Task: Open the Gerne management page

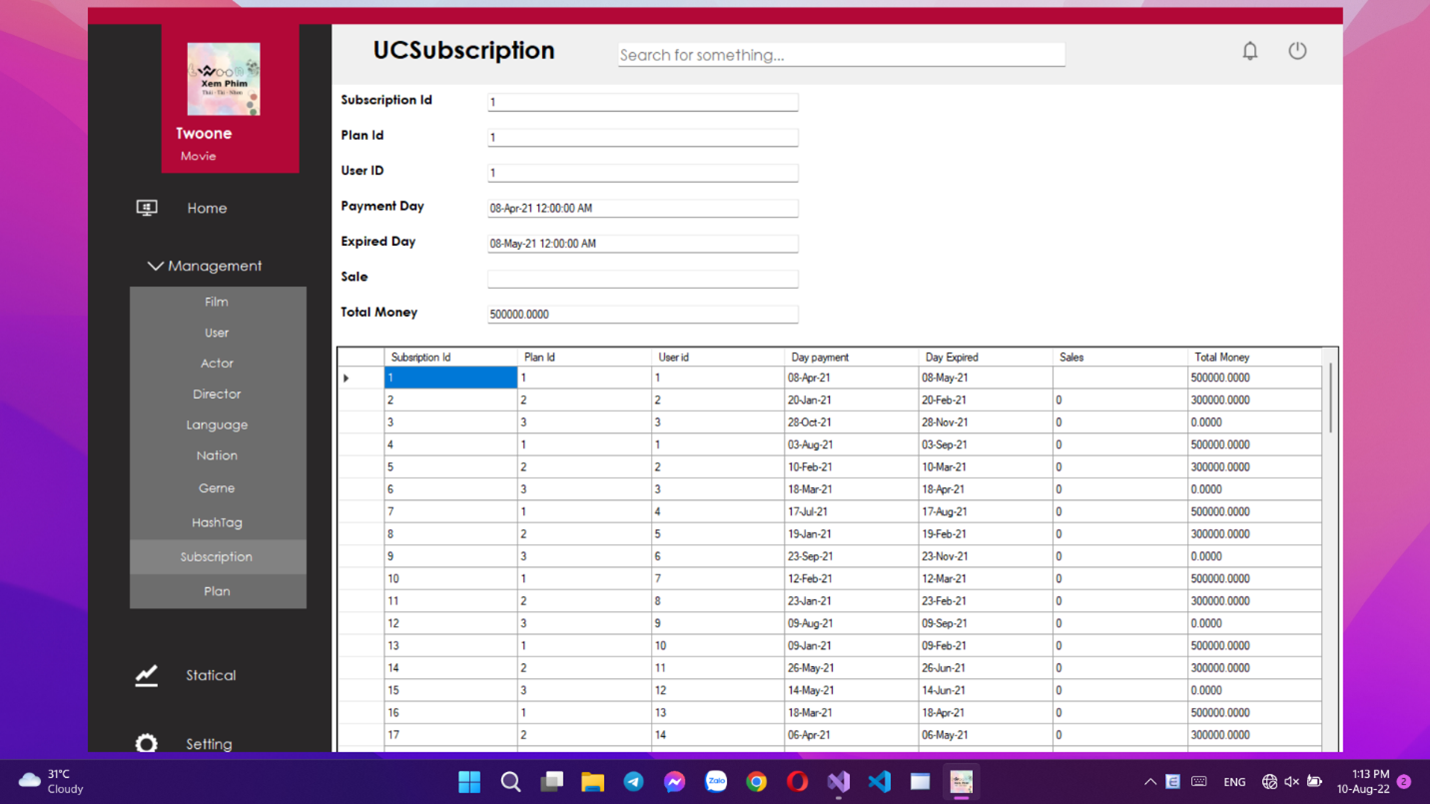Action: (217, 489)
